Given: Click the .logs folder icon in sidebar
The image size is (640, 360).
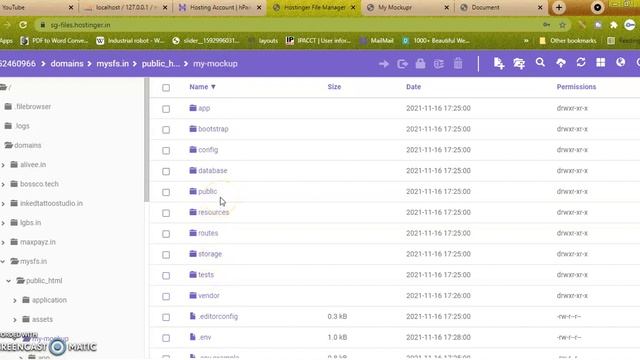Looking at the screenshot, I should [8, 126].
